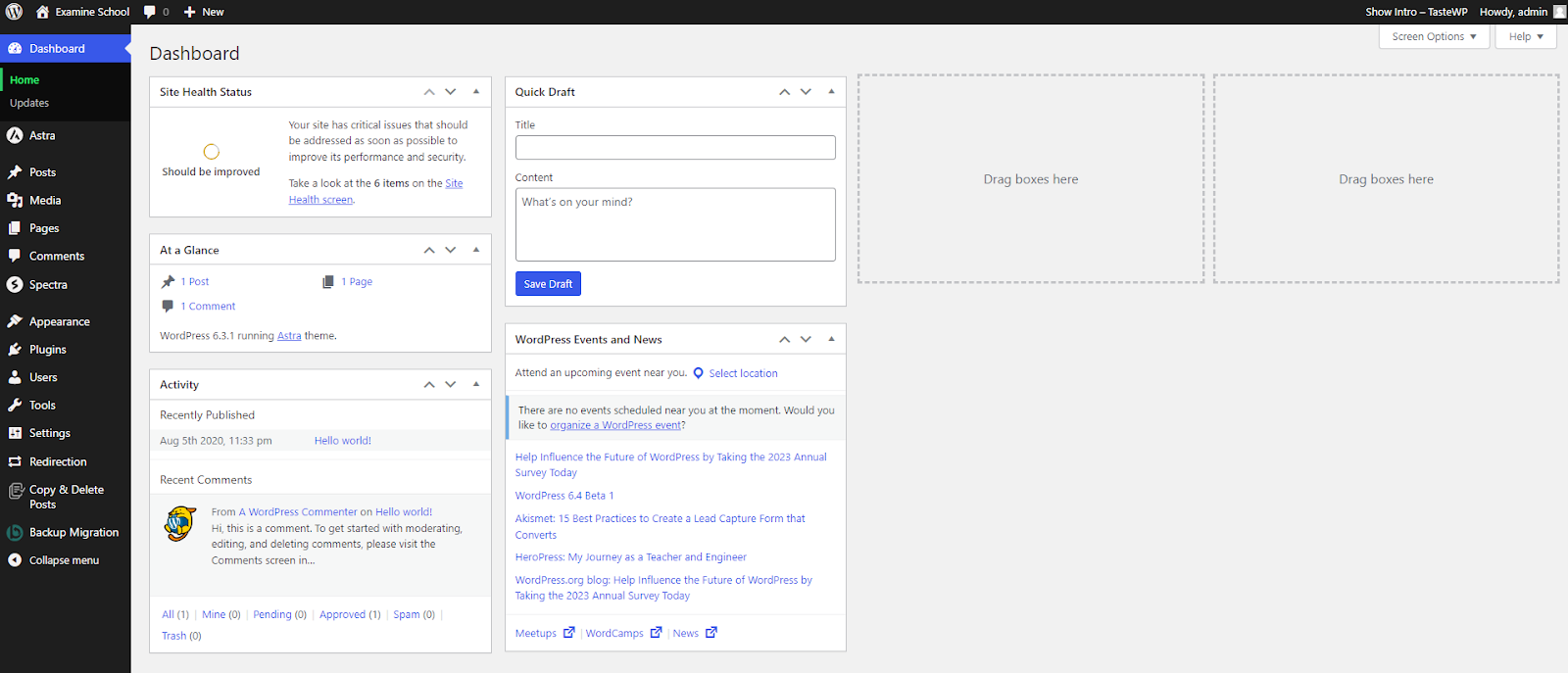Open the Help dropdown tab
This screenshot has width=1568, height=673.
(x=1526, y=36)
